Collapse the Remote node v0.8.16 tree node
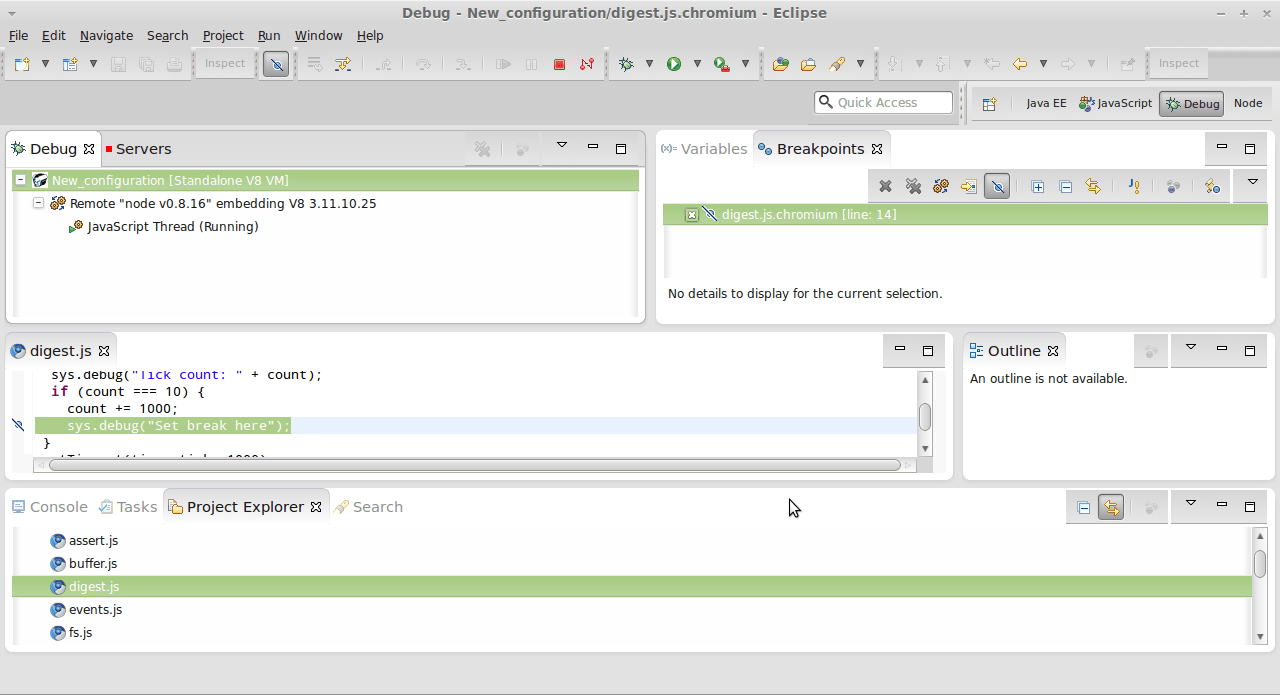Screen dimensions: 1280x695 (x=38, y=203)
